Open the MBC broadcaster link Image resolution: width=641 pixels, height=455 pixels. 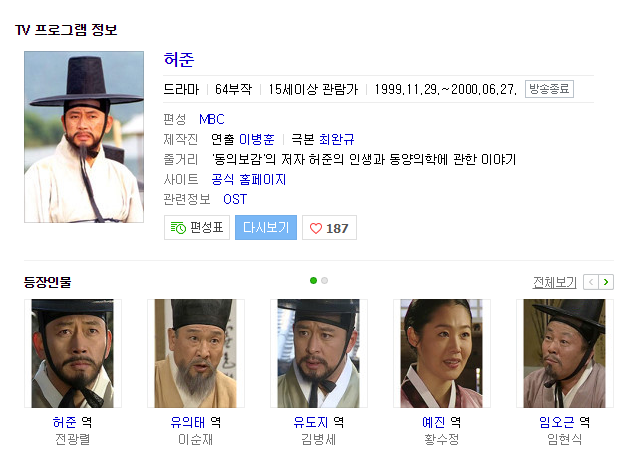(x=212, y=119)
